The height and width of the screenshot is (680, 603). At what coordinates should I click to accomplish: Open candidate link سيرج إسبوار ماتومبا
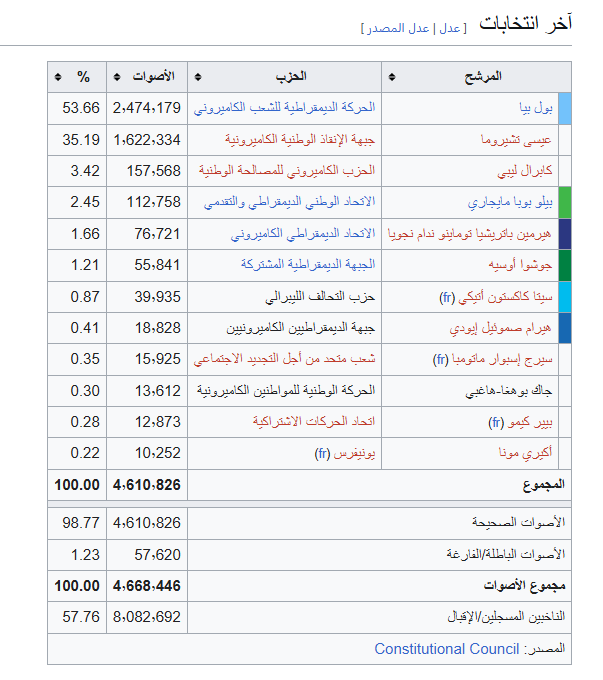pos(502,359)
